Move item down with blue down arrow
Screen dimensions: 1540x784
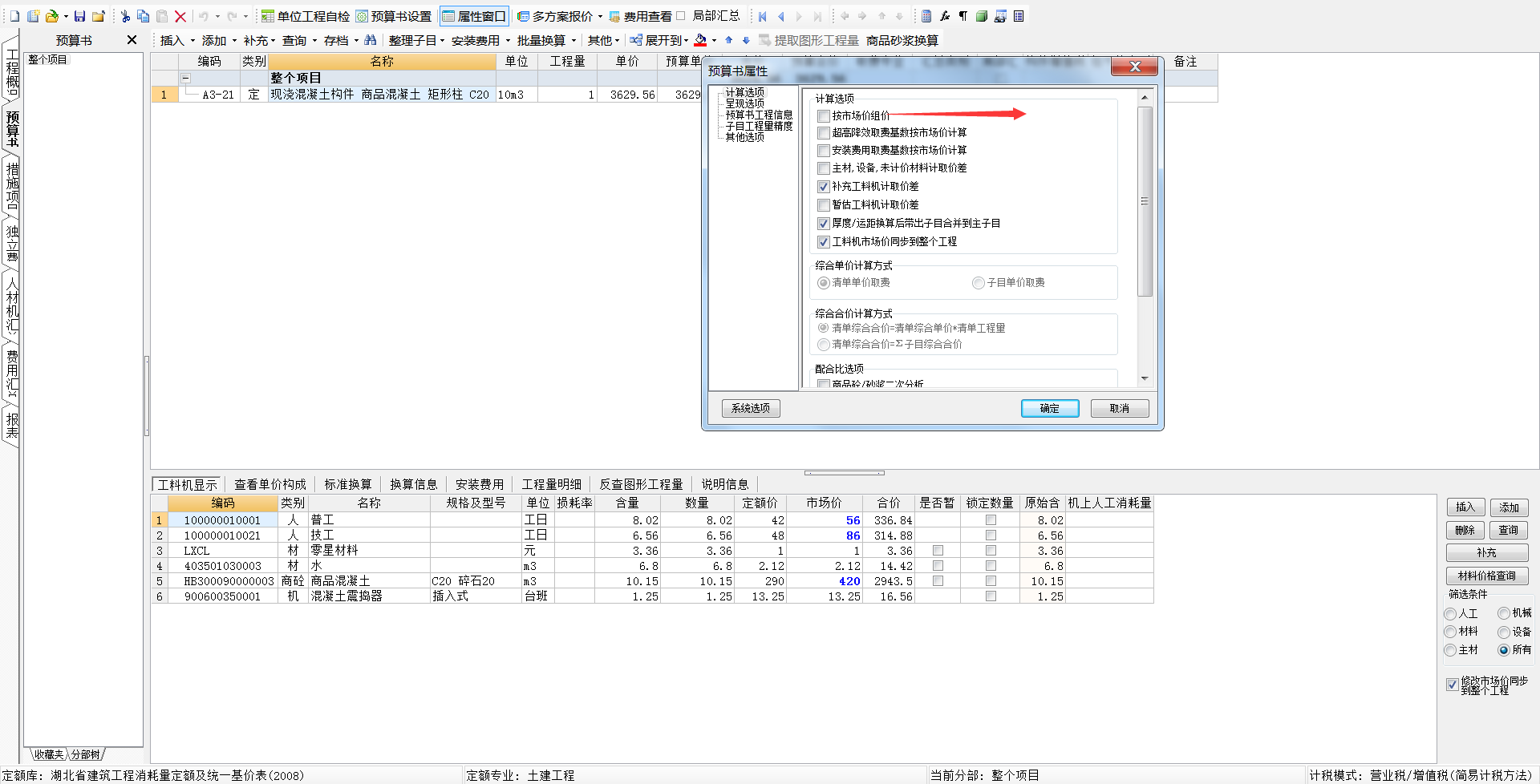click(746, 40)
